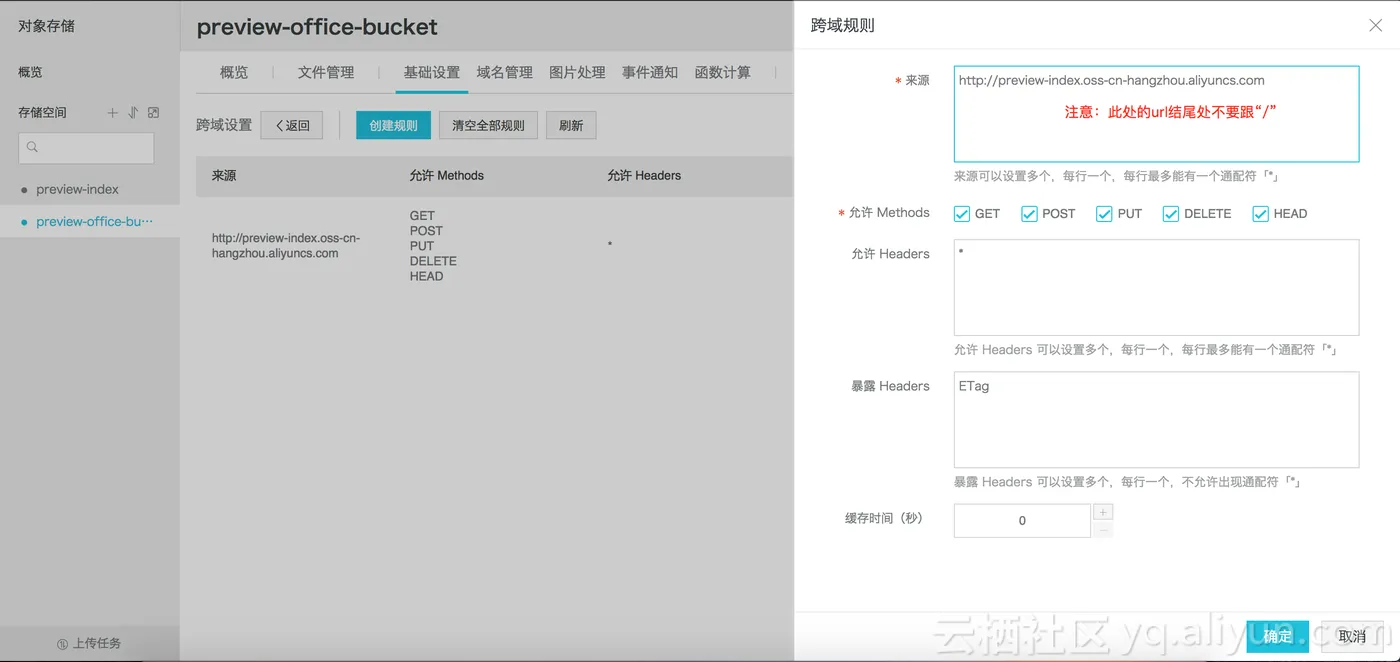Focus the 允许 Headers text area
The height and width of the screenshot is (662, 1400).
pyautogui.click(x=1156, y=287)
